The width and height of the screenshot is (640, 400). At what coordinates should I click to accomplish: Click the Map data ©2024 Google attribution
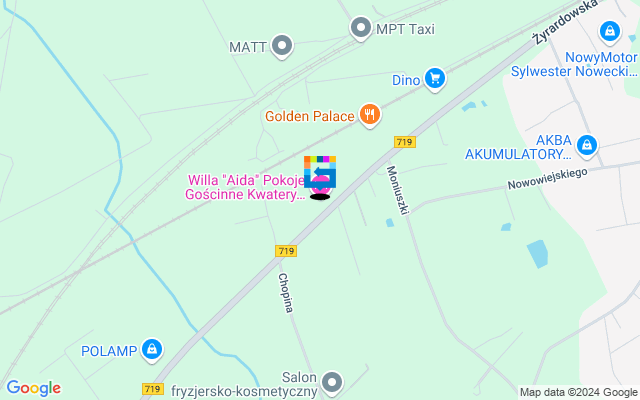tap(579, 393)
